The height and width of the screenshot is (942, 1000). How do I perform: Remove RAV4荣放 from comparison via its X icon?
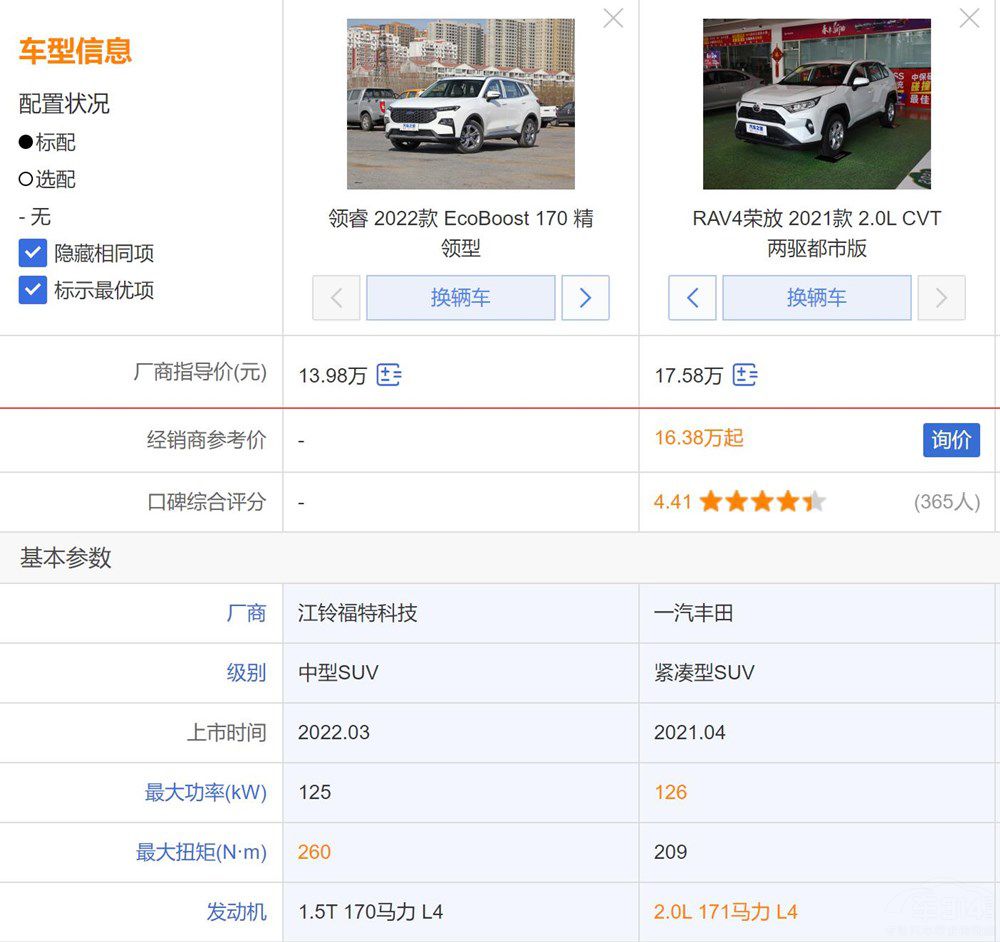point(968,18)
